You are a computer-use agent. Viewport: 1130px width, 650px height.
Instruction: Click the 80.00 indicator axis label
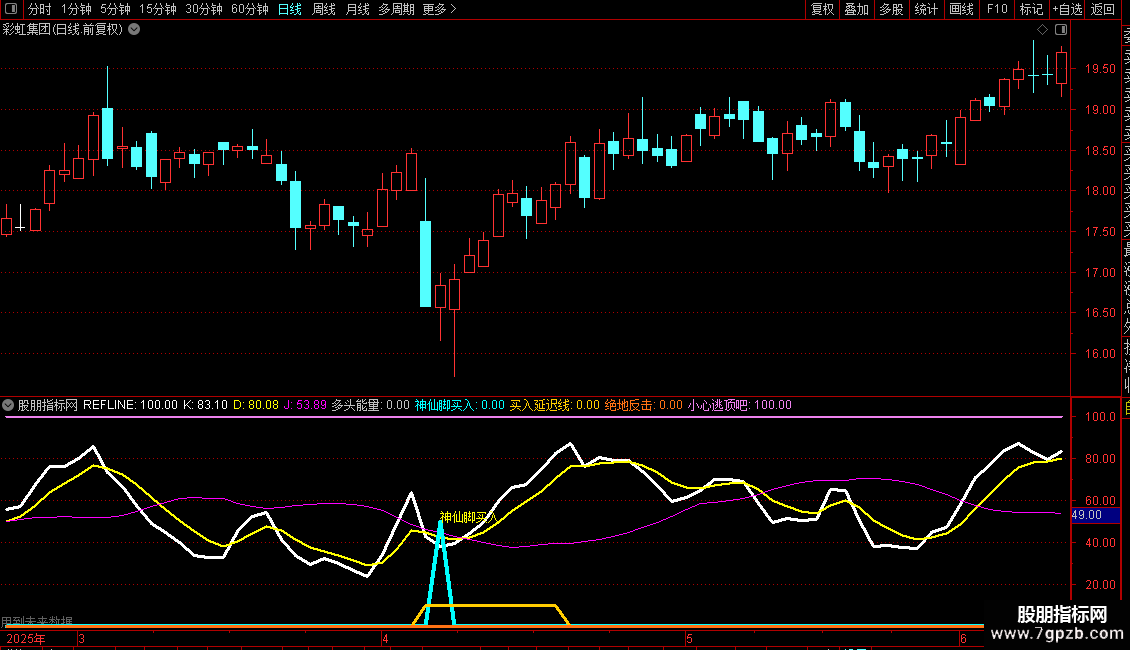pyautogui.click(x=1100, y=459)
